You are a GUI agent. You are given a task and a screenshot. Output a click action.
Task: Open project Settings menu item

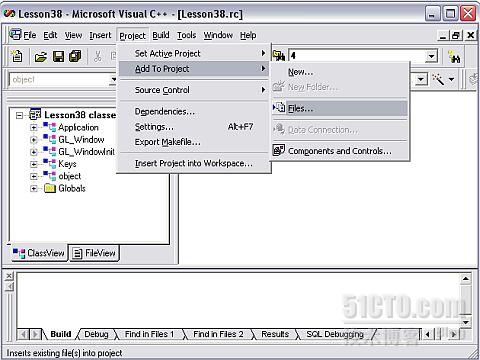(194, 127)
